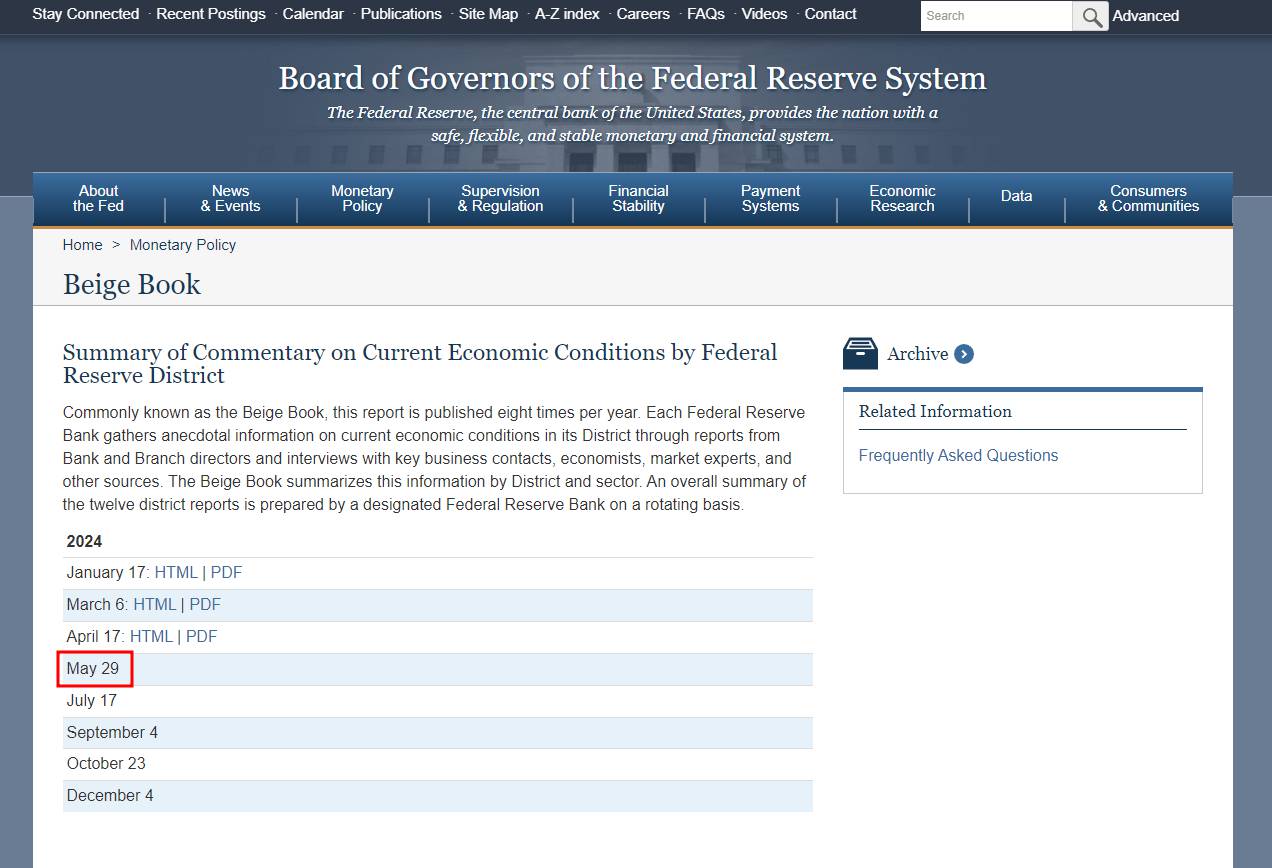This screenshot has height=868, width=1272.
Task: Focus the Search input field
Action: [x=996, y=16]
